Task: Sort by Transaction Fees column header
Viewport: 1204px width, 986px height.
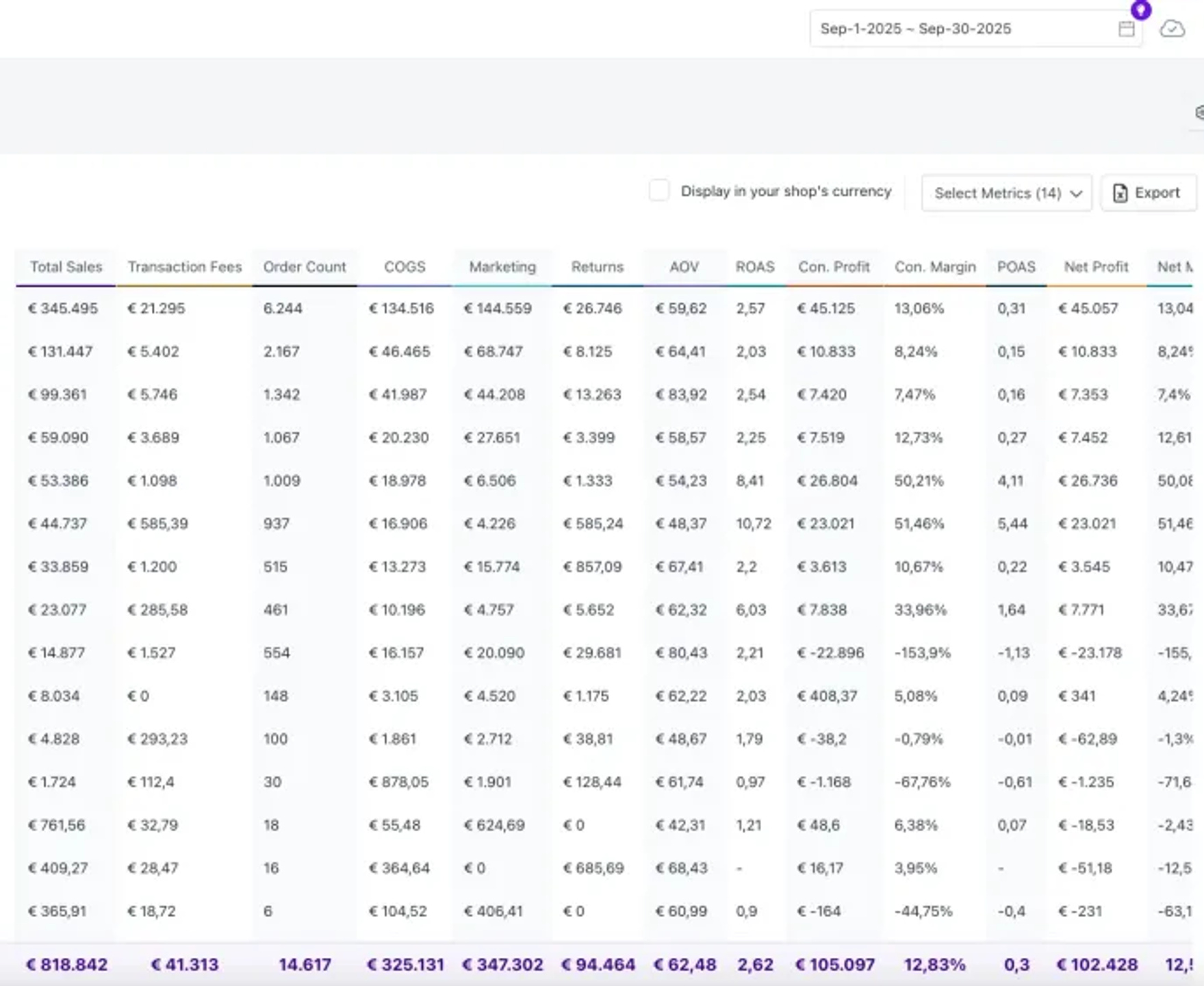Action: coord(185,267)
